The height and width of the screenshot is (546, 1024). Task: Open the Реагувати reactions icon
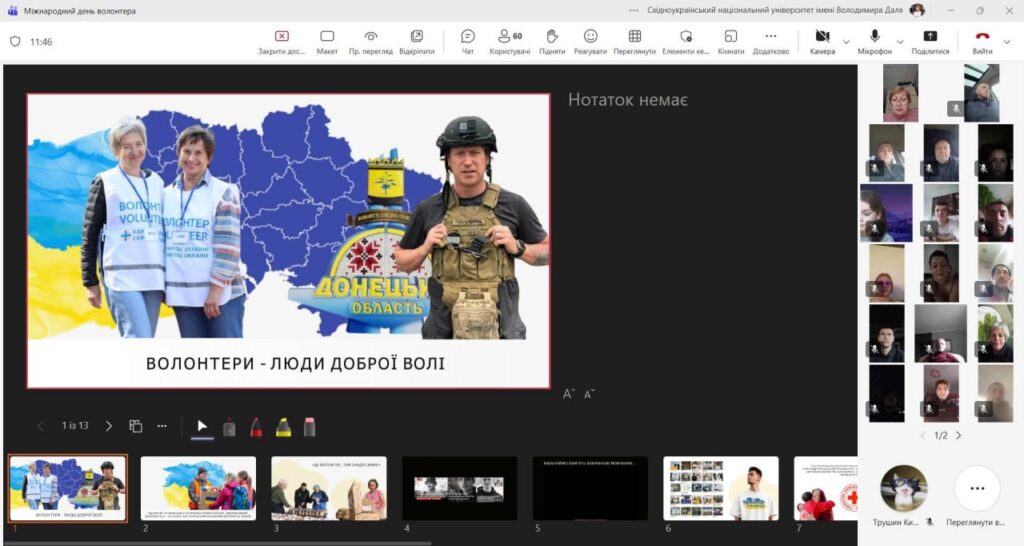(x=590, y=41)
